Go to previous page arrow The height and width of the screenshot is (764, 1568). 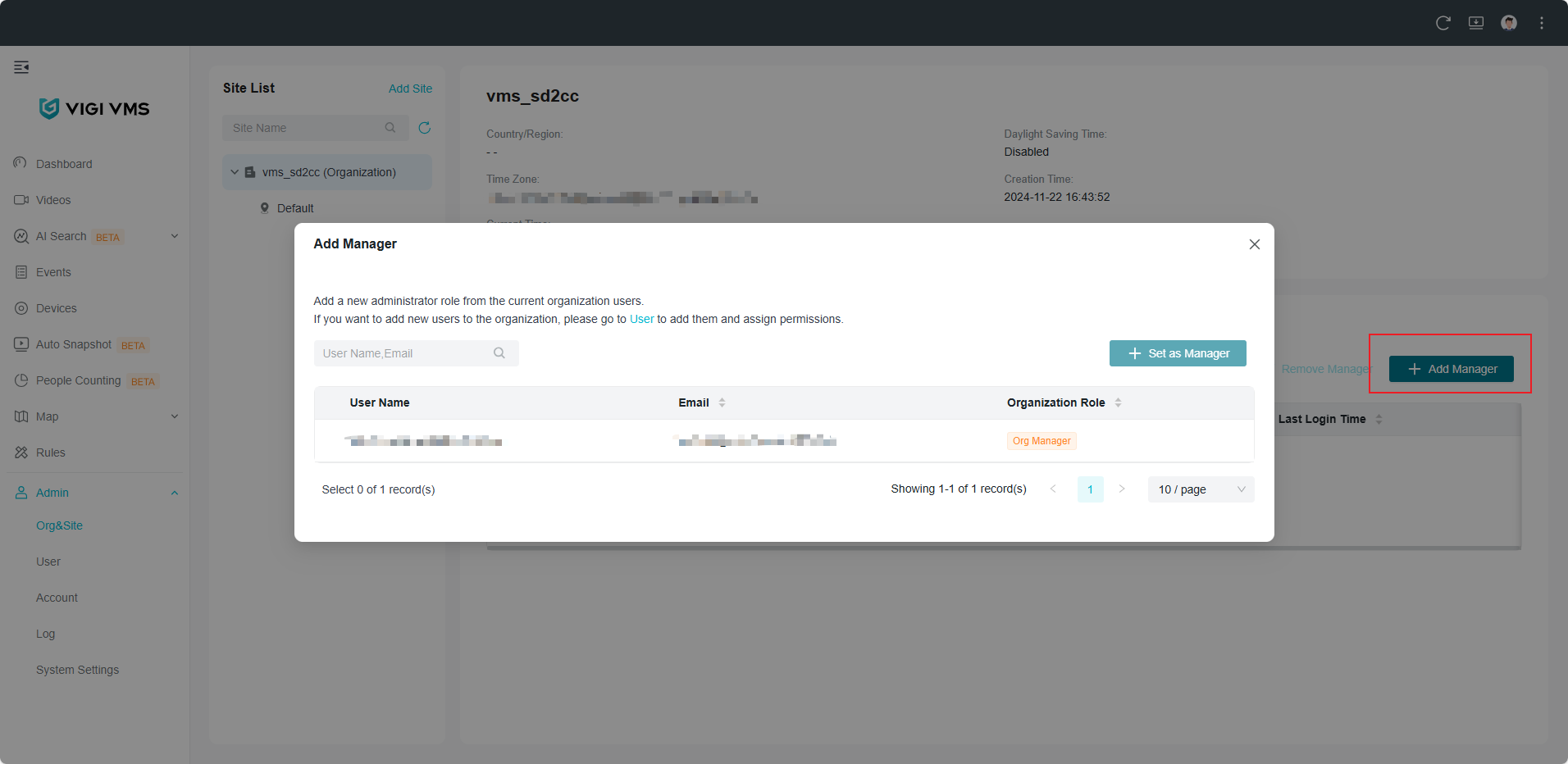pos(1054,489)
